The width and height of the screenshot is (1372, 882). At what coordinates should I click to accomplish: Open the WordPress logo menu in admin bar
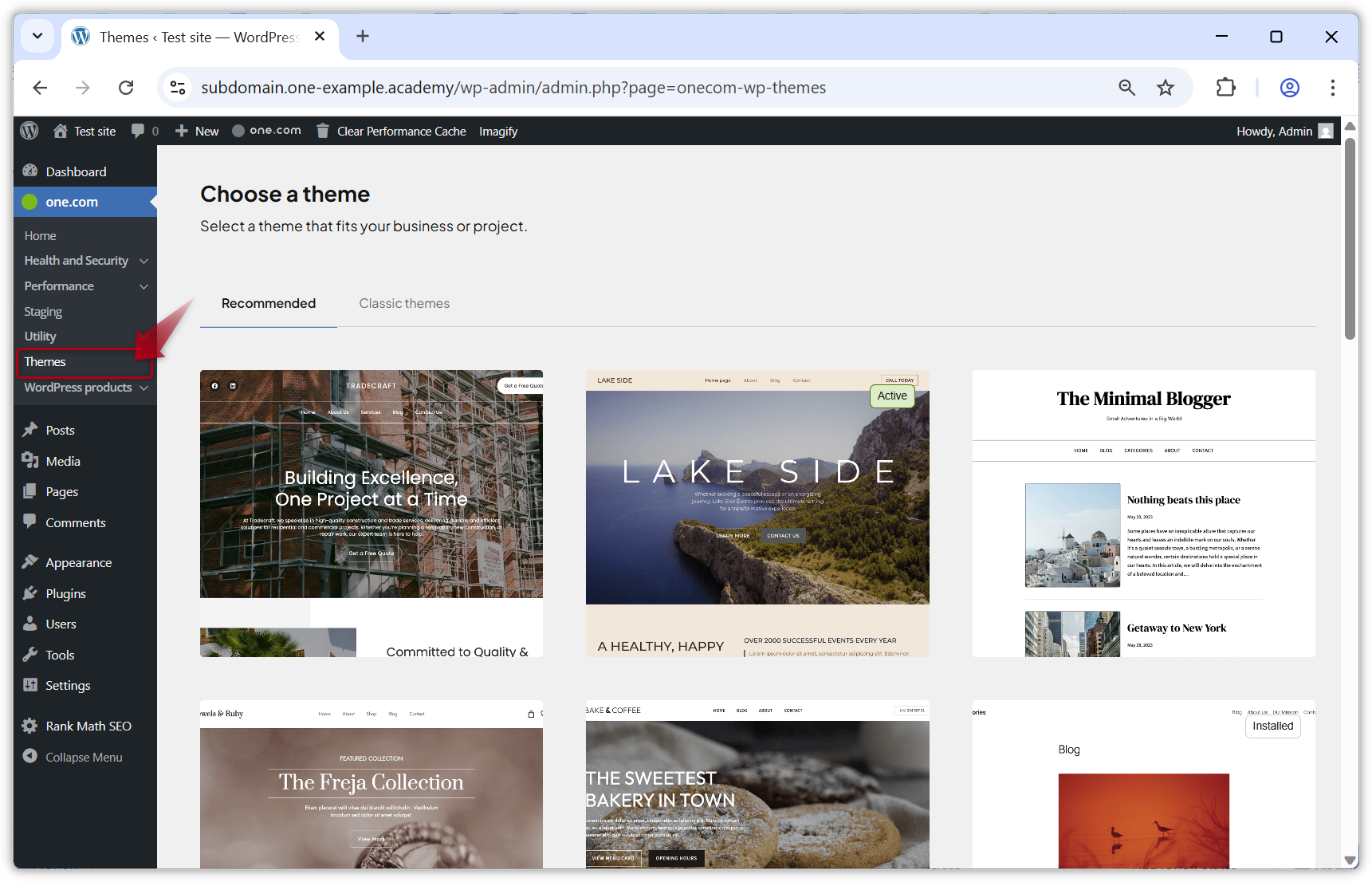coord(29,130)
